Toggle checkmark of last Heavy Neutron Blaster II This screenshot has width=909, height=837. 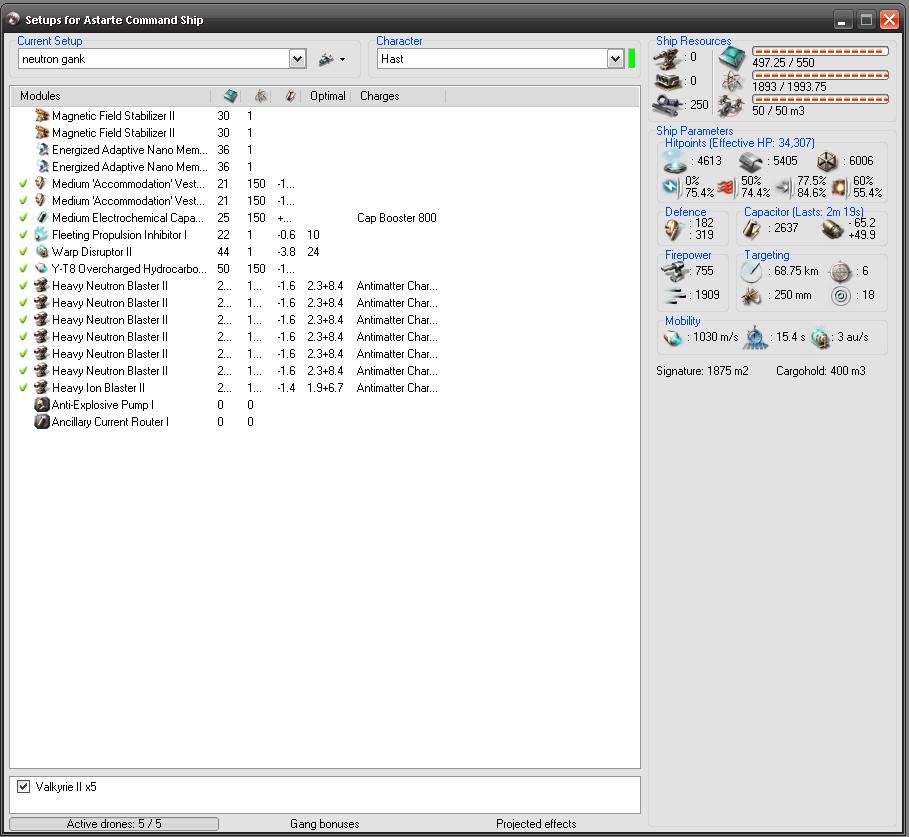coord(23,371)
